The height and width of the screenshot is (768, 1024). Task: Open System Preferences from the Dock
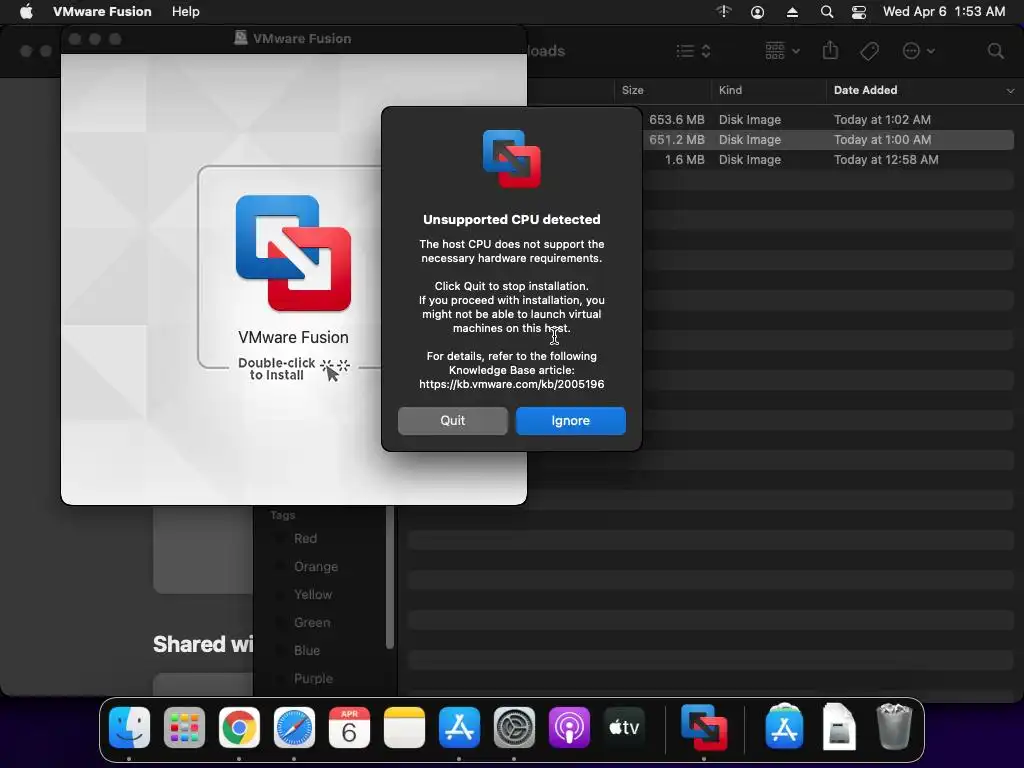tap(514, 727)
